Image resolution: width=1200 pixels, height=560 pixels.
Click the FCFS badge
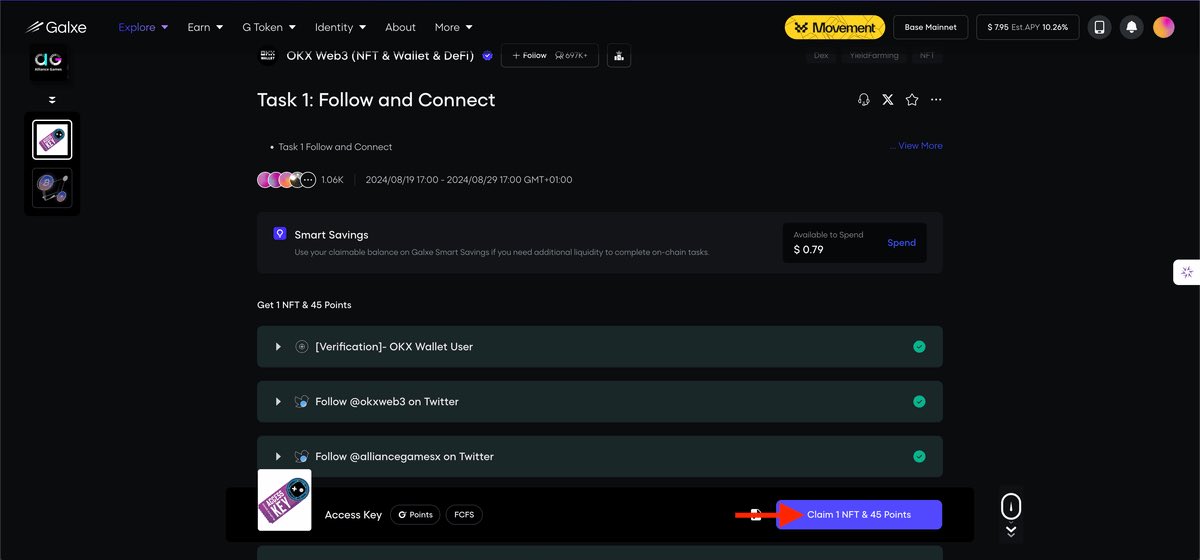pos(464,515)
